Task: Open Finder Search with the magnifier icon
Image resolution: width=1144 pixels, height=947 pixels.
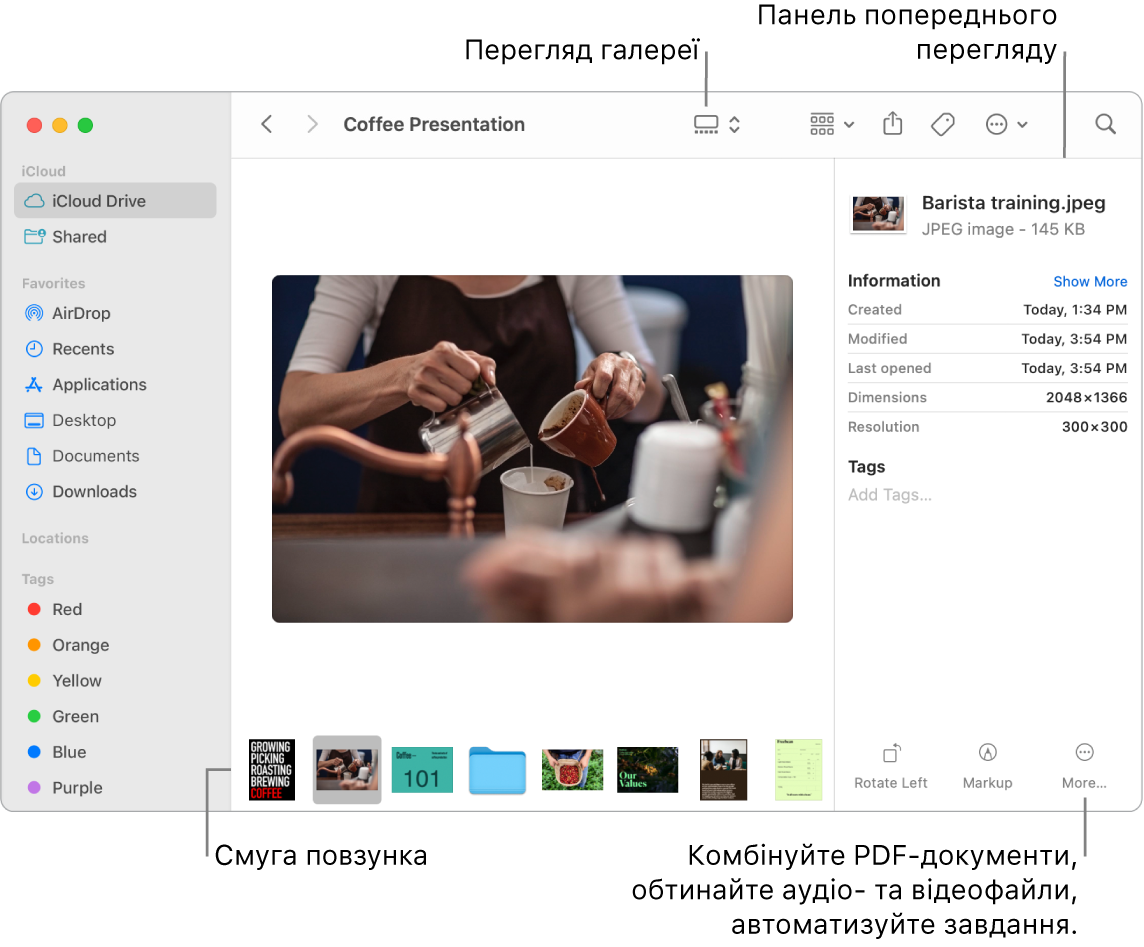Action: click(x=1105, y=124)
